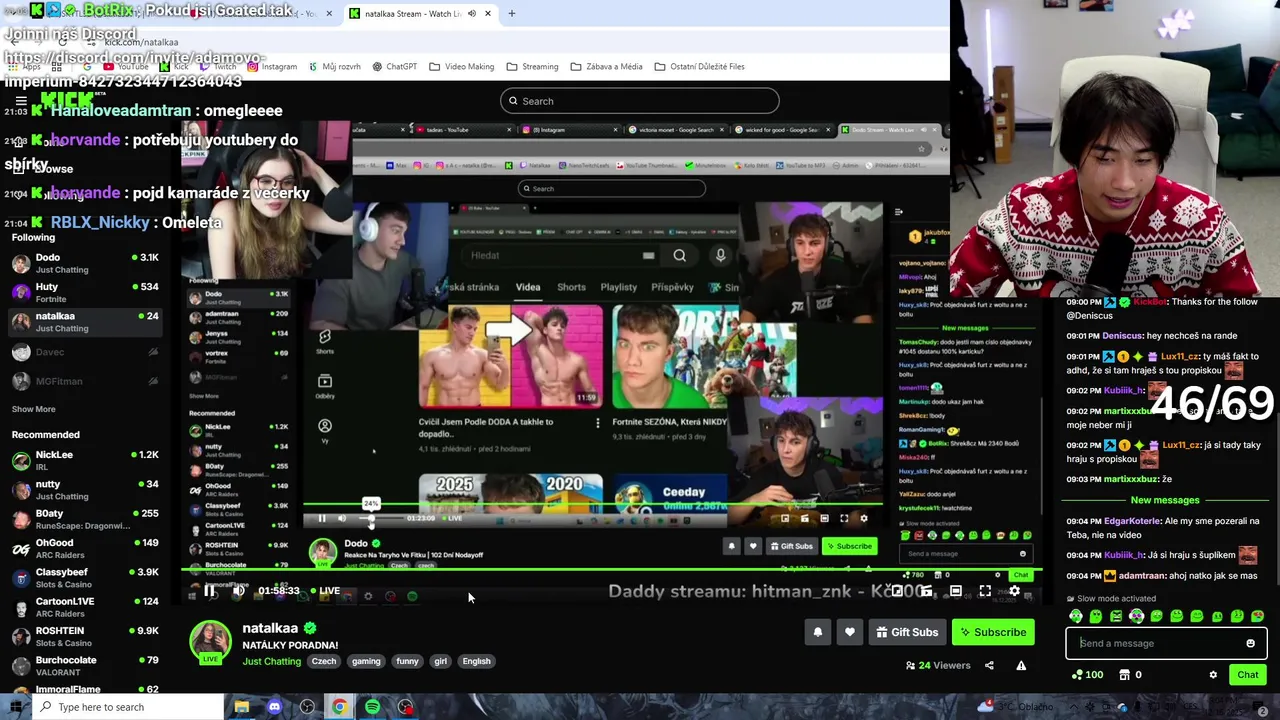Click natalkaa's live profile avatar
Screen dimensions: 1280x720
210,642
